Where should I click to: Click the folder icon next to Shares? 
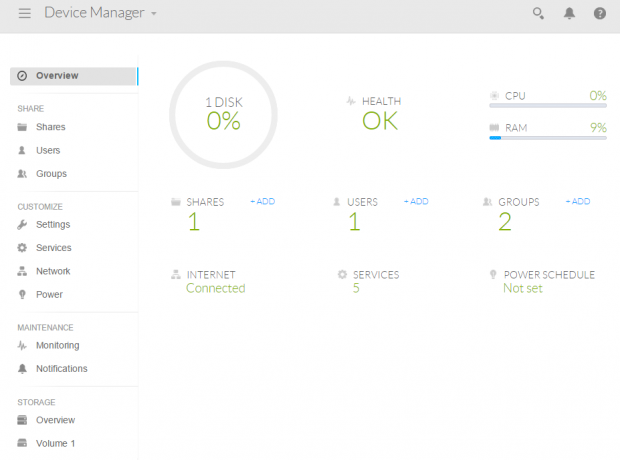click(22, 127)
